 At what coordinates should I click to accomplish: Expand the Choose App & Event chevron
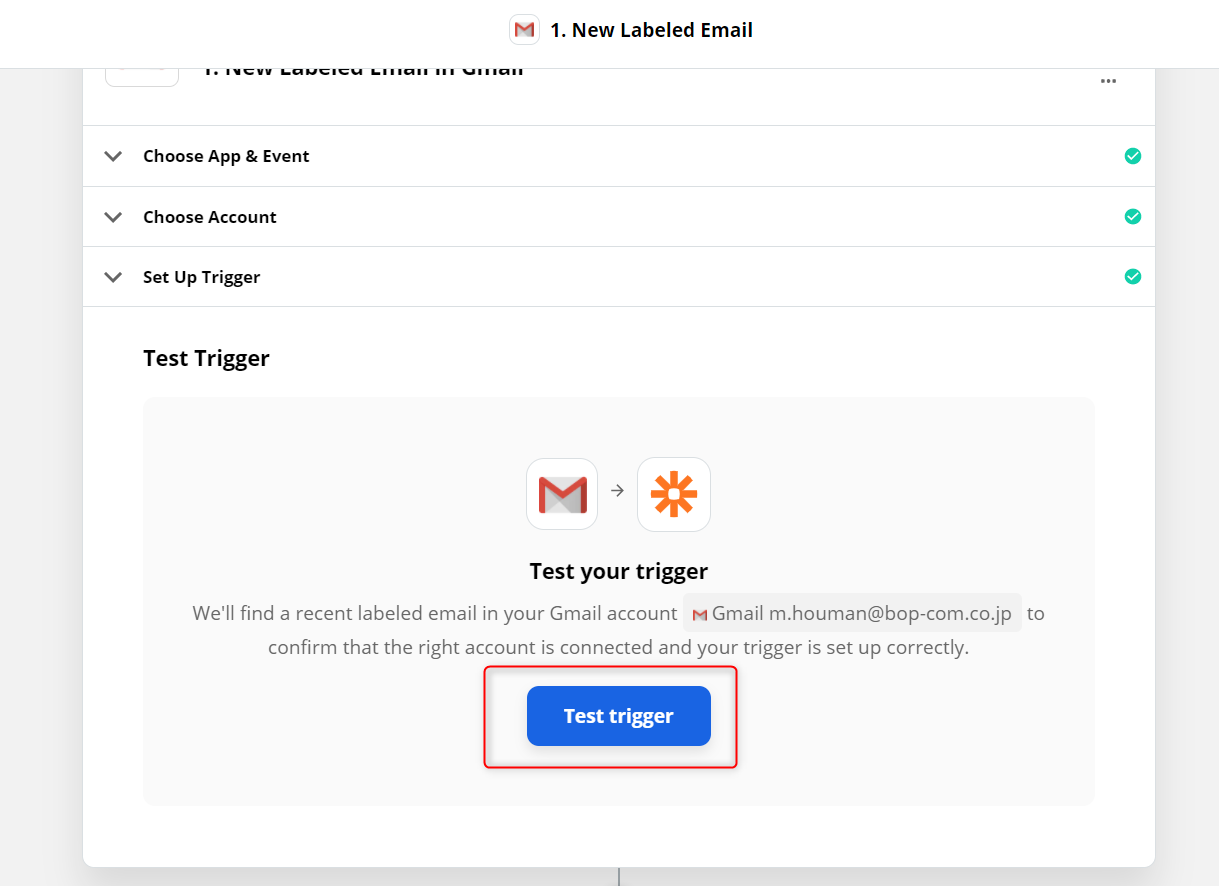113,156
